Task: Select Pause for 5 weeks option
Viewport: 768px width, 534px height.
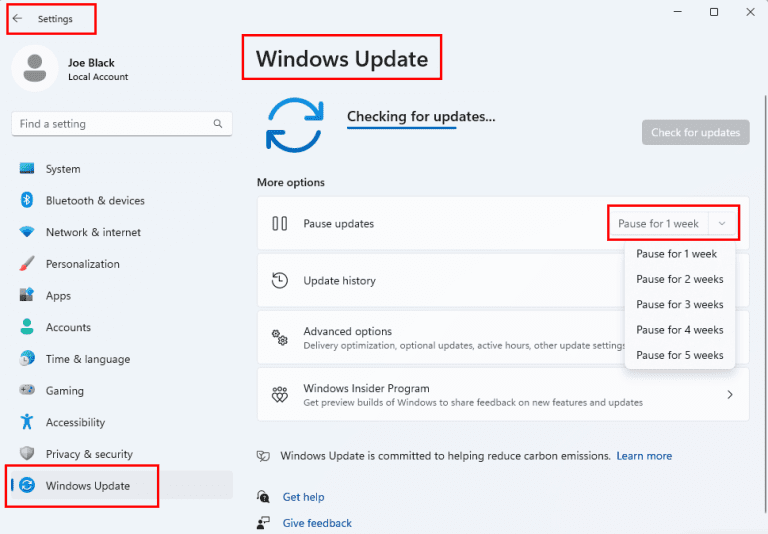Action: click(x=679, y=355)
